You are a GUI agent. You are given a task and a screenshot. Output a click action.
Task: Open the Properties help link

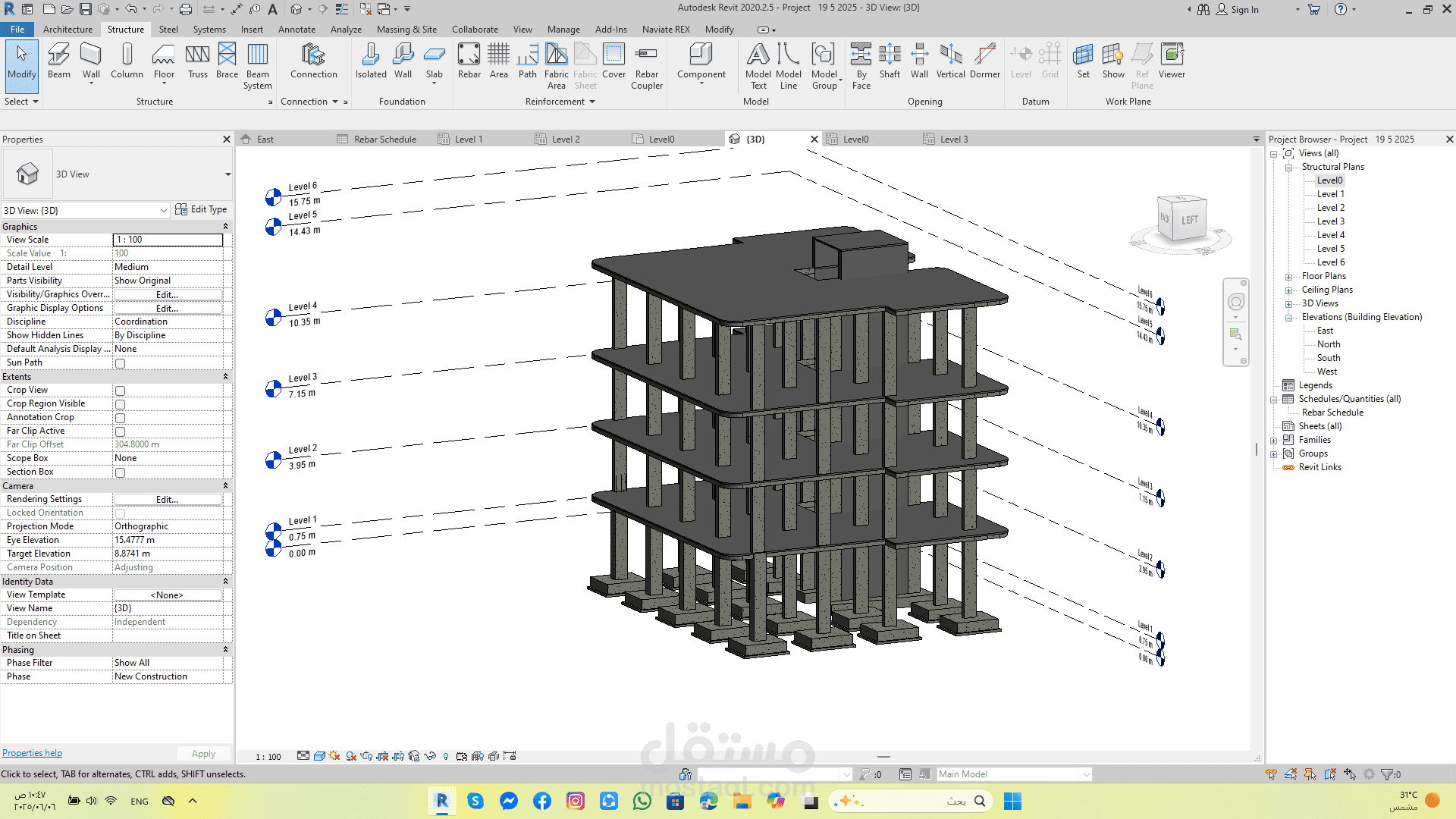[x=32, y=753]
